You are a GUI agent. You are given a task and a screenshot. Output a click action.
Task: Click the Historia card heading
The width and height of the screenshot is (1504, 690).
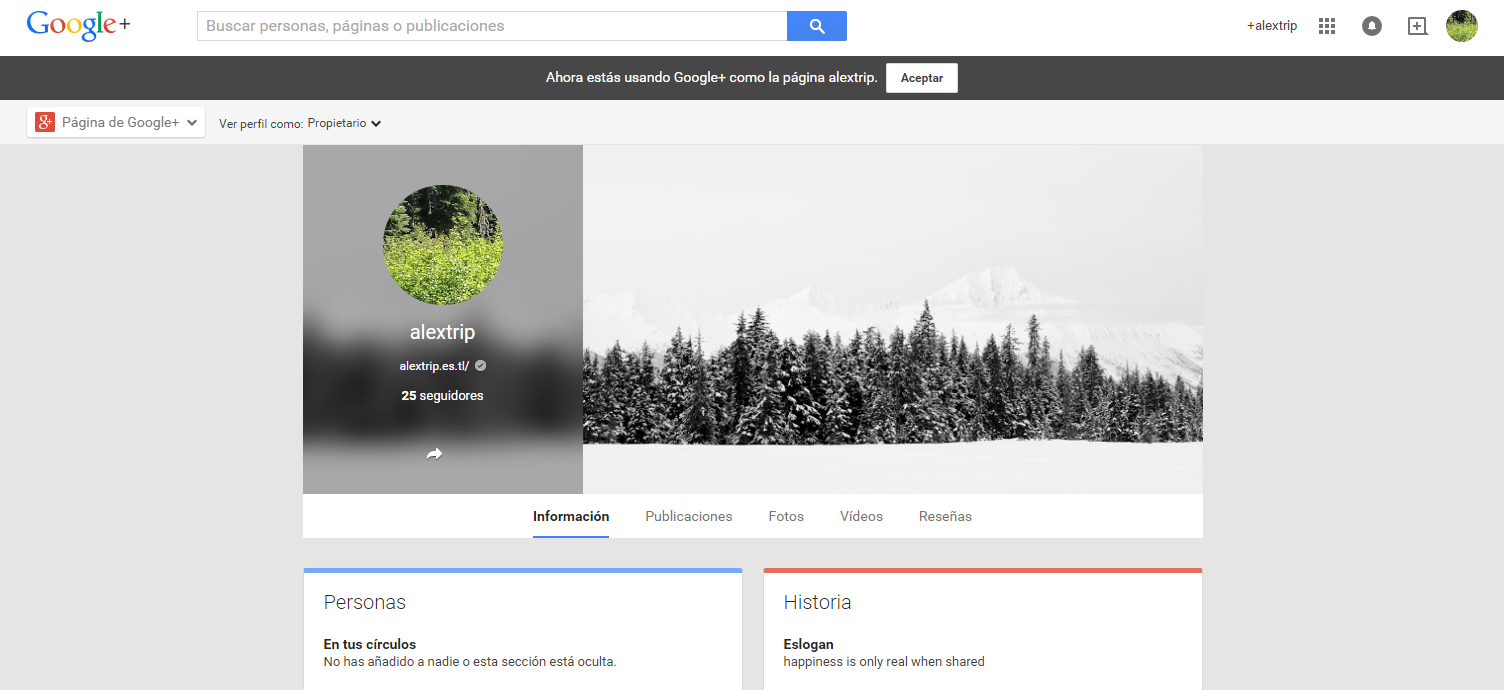click(817, 602)
